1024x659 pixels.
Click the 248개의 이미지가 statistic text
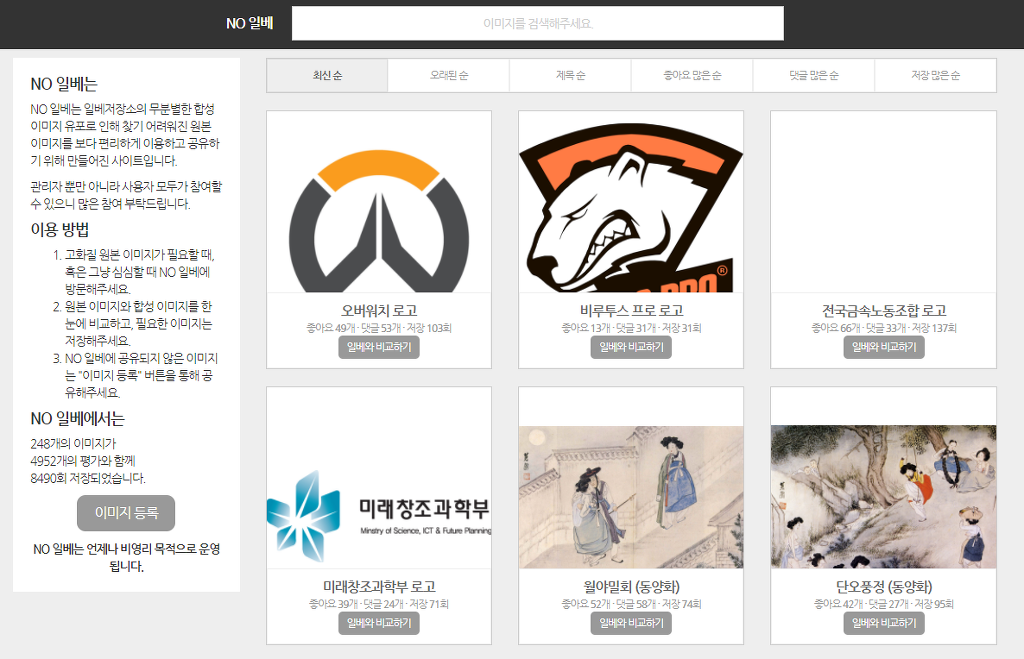(73, 443)
